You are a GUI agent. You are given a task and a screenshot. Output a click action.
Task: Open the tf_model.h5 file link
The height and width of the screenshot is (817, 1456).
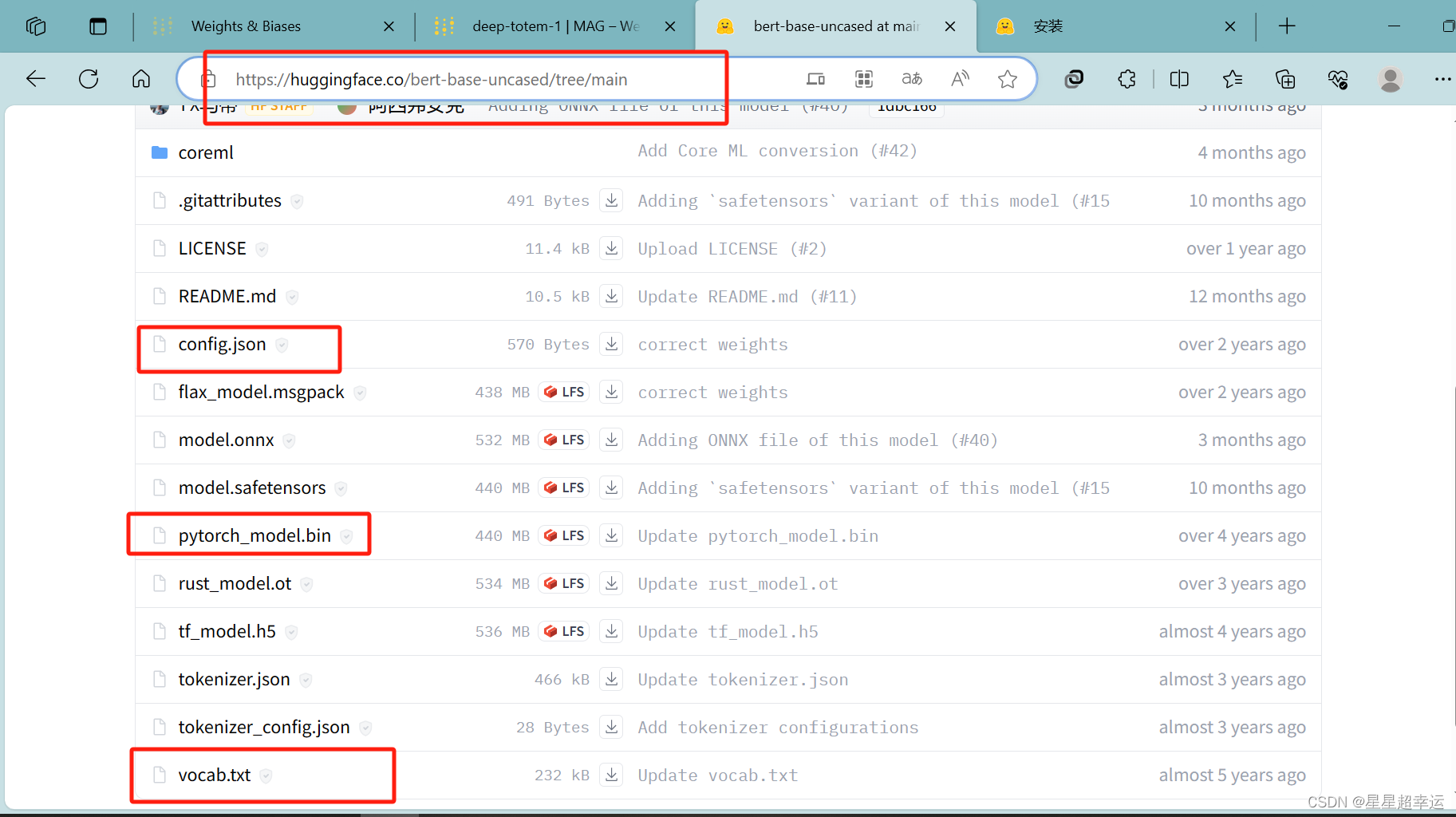pos(227,631)
